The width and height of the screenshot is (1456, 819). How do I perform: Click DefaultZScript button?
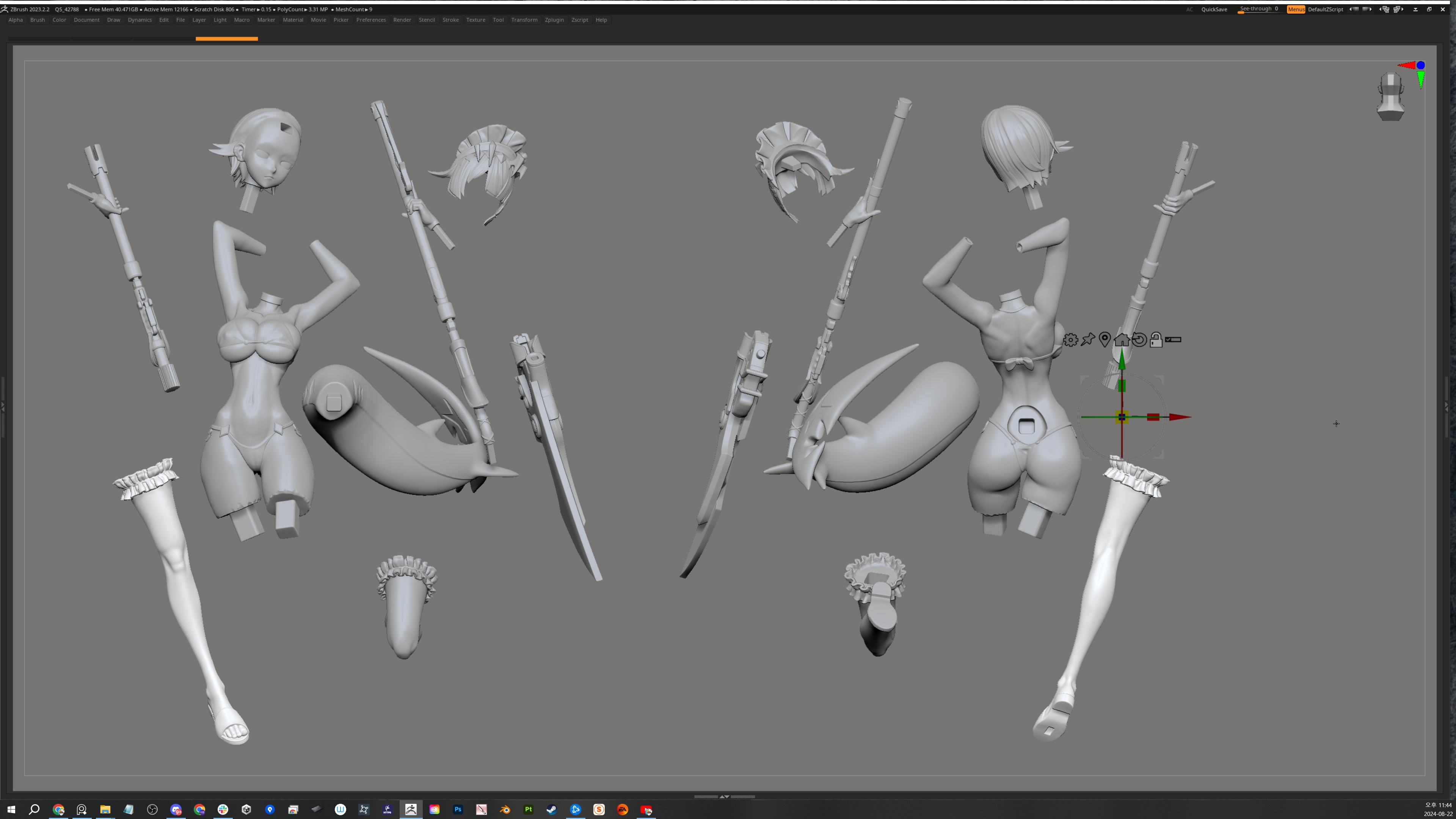[1326, 9]
